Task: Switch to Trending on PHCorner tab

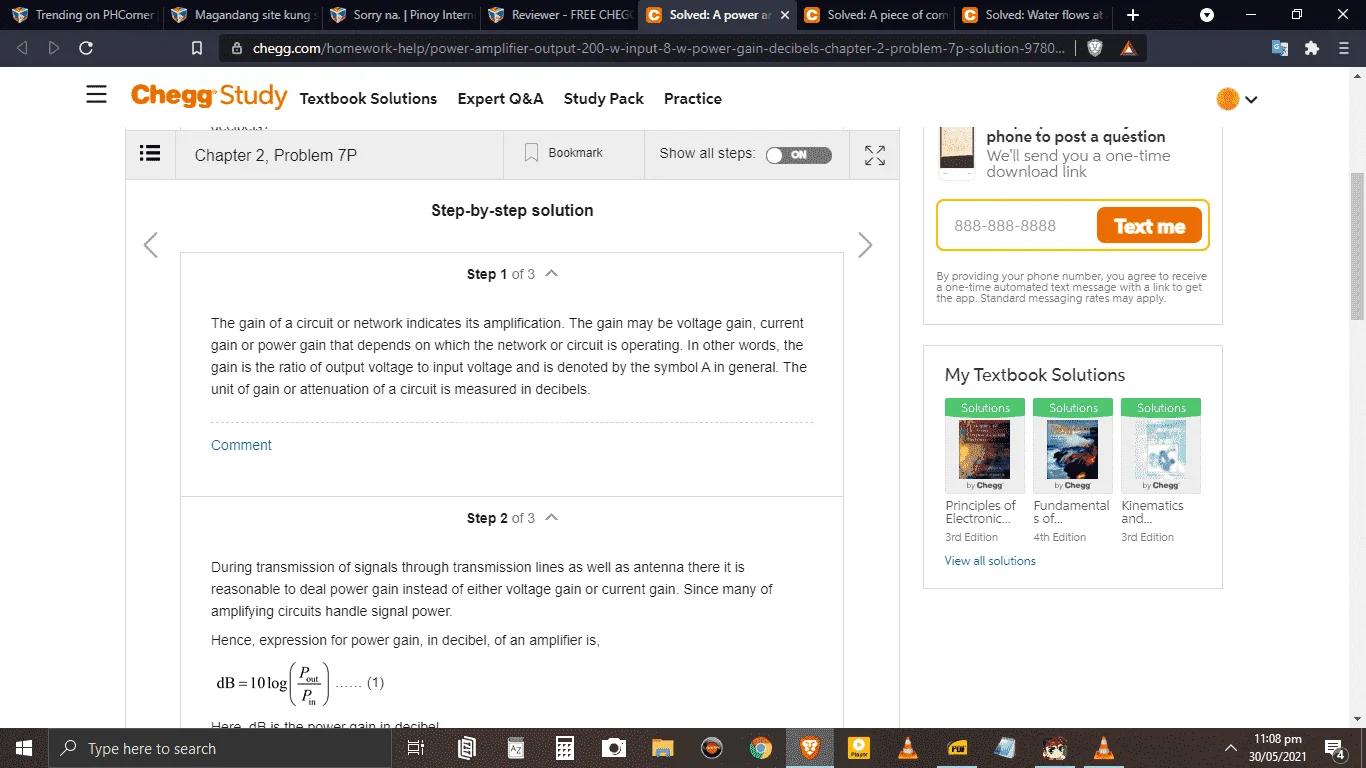Action: pyautogui.click(x=82, y=15)
